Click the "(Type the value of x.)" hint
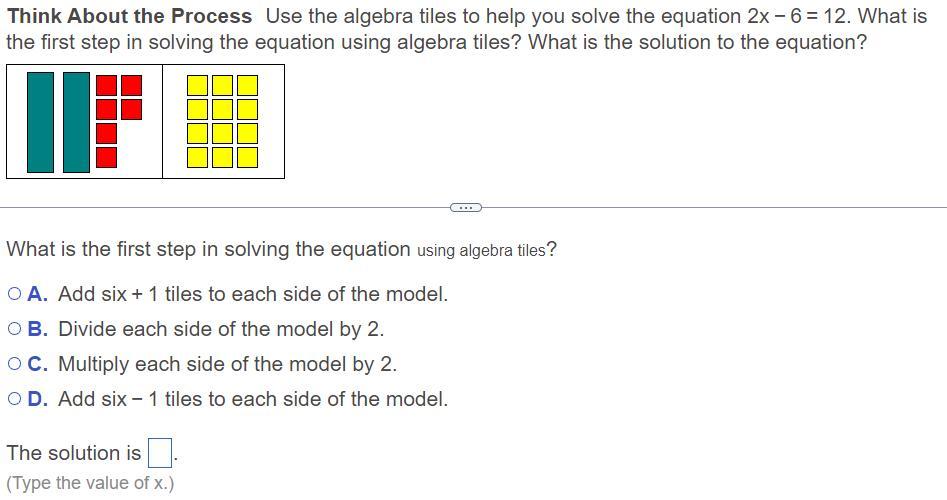The image size is (947, 500). (90, 483)
